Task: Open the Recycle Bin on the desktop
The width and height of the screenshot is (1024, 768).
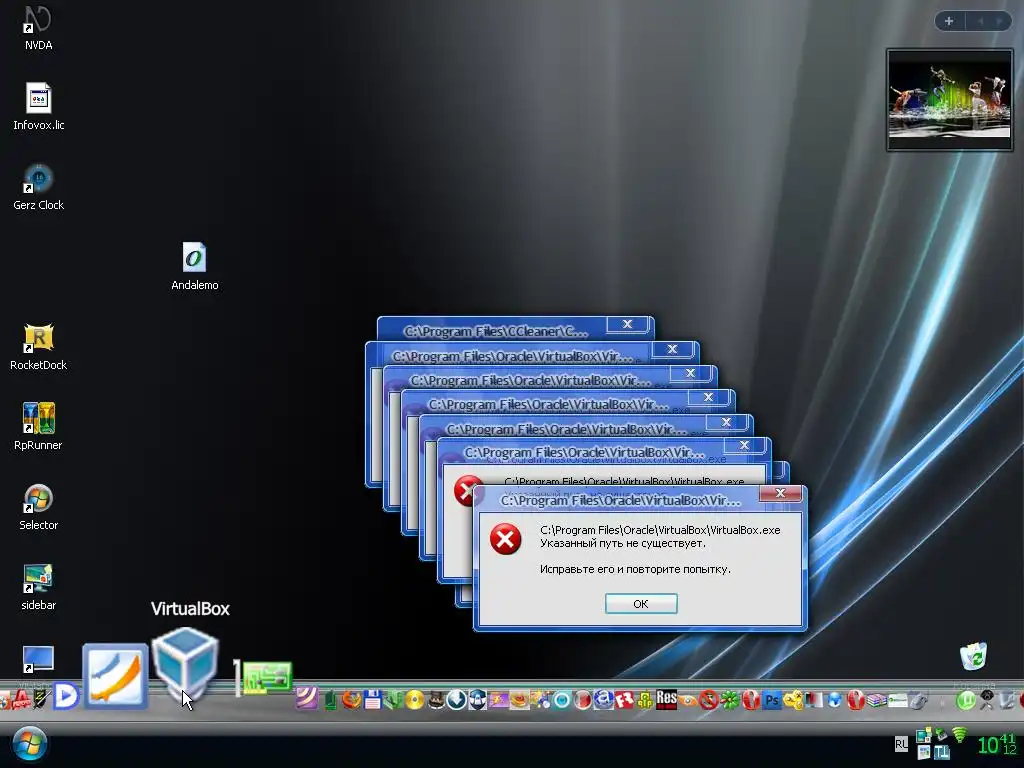Action: (x=974, y=656)
